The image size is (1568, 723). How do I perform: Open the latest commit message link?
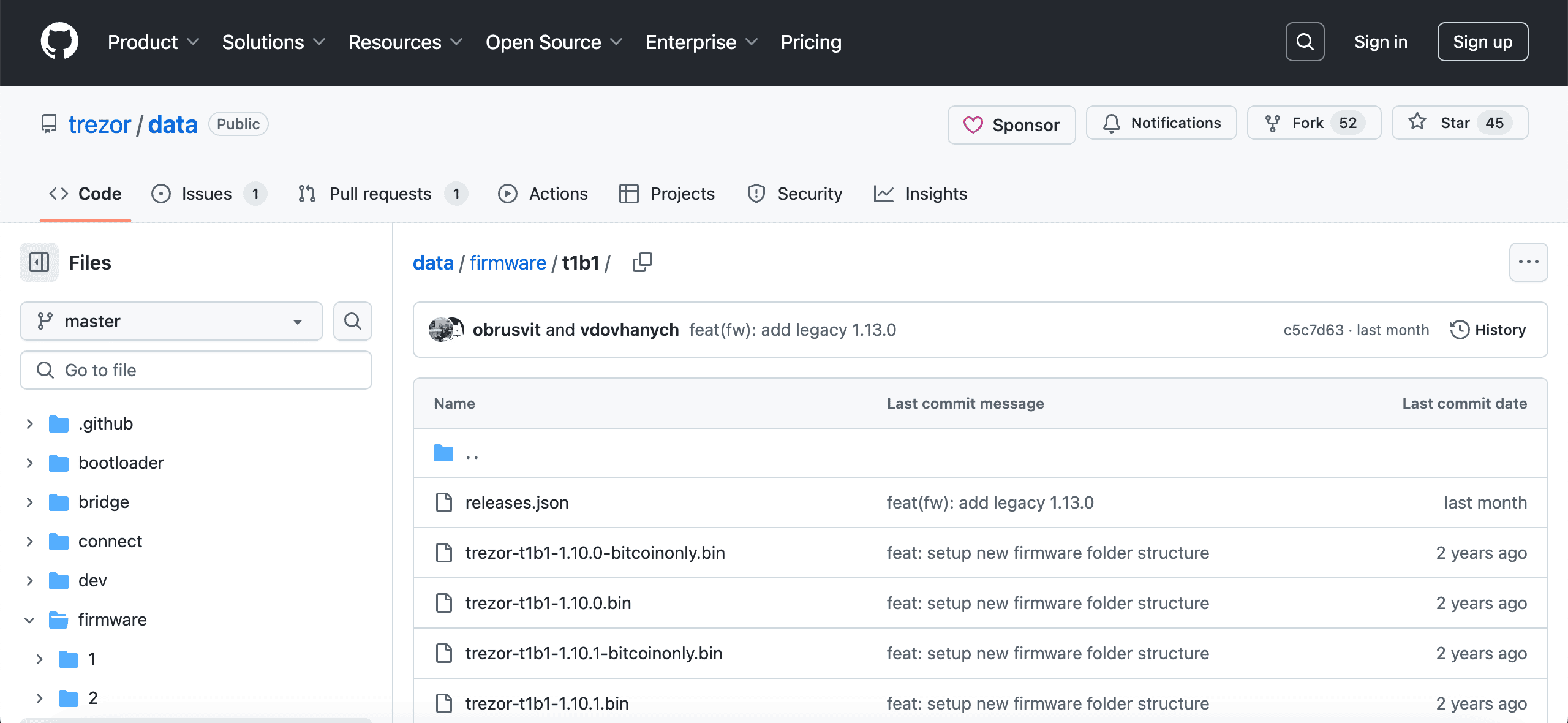(792, 330)
